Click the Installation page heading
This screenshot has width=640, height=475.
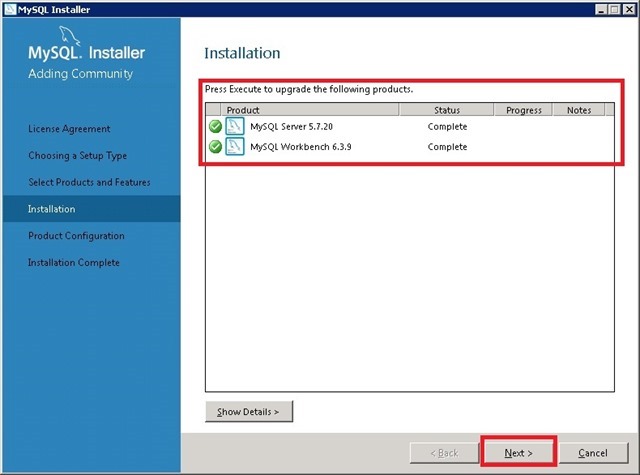point(242,53)
